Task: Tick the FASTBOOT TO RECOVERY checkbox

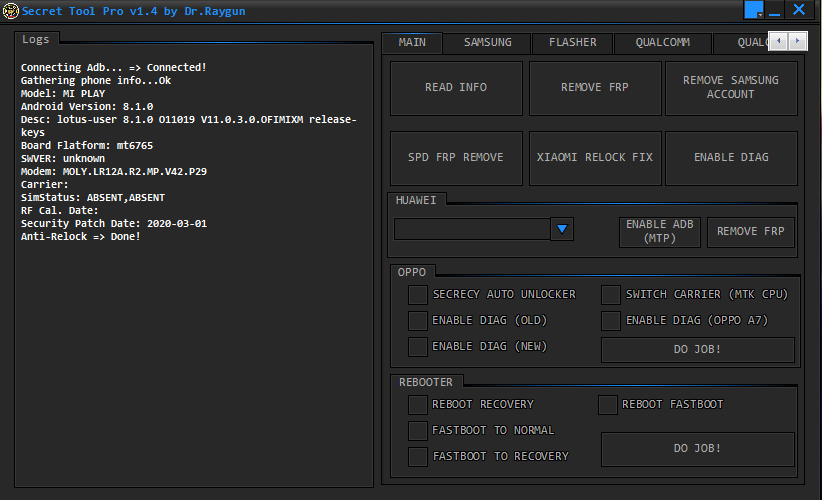Action: 418,457
